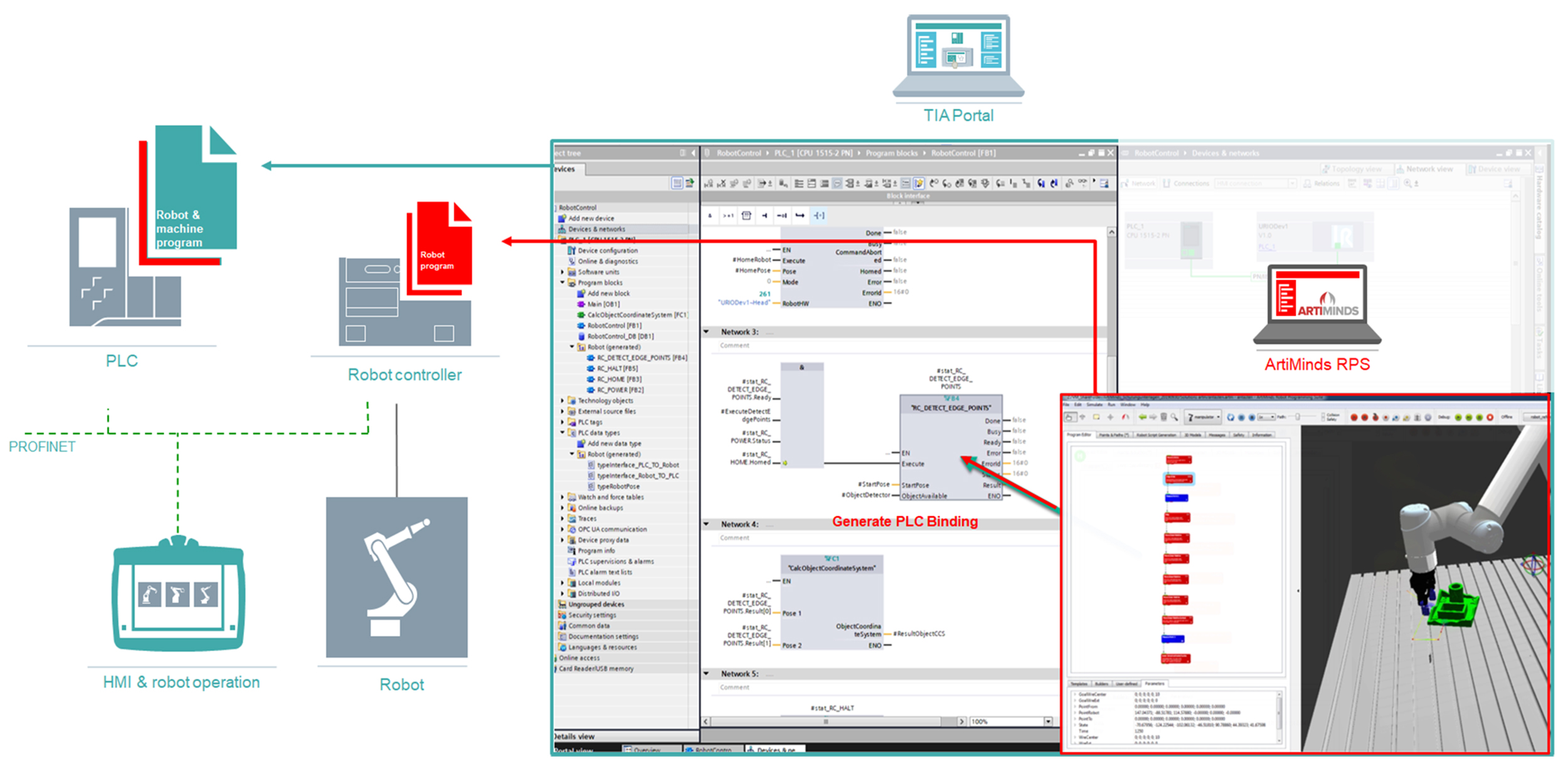This screenshot has width=1568, height=771.
Task: Insert empty box instruction from favorites bar
Action: 746,215
